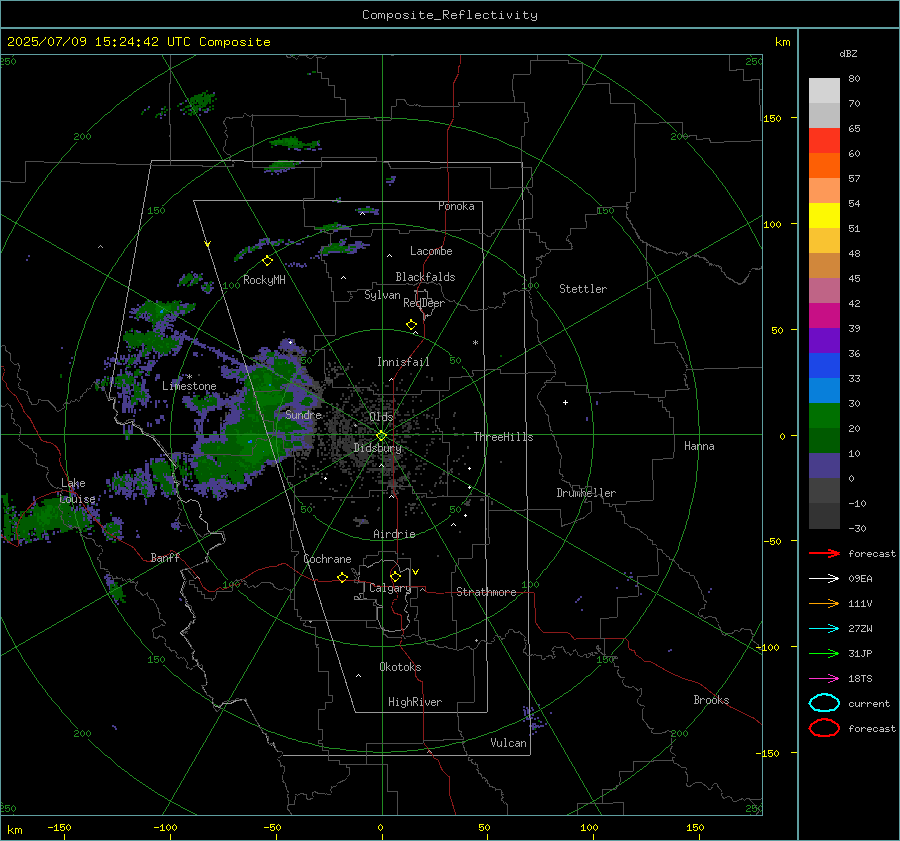Select the yellow diamond marker beside RockyMH
Viewport: 900px width, 841px height.
tap(267, 261)
